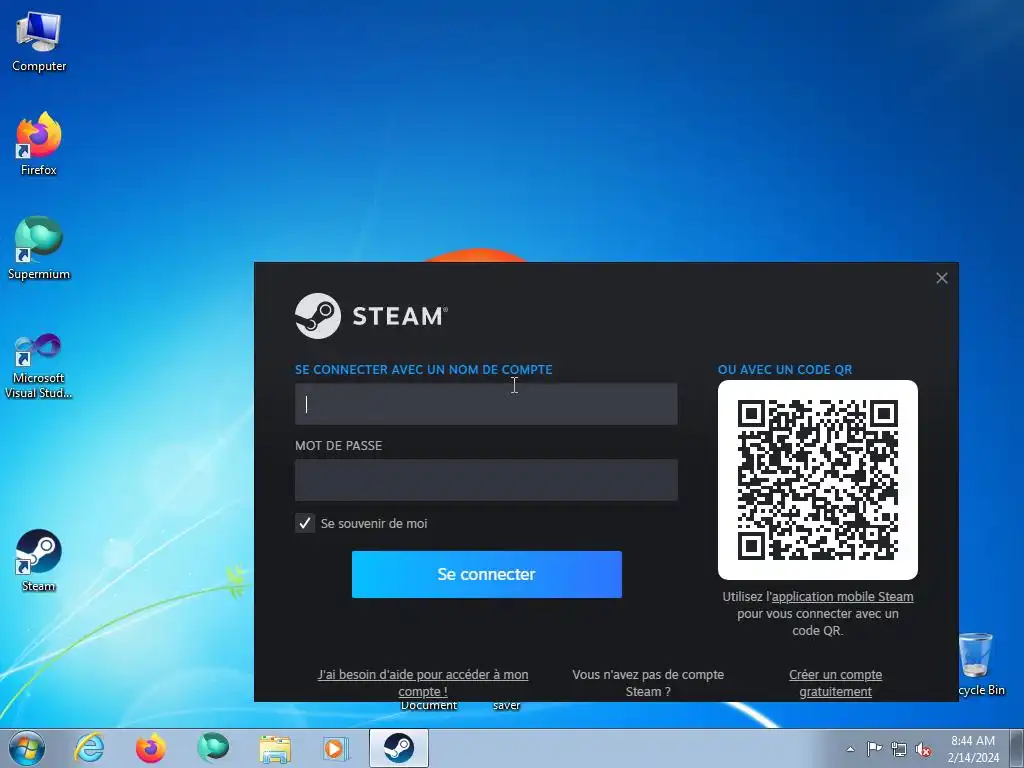This screenshot has height=768, width=1024.
Task: Open "J'ai besoin d'aide" account help link
Action: (x=423, y=682)
